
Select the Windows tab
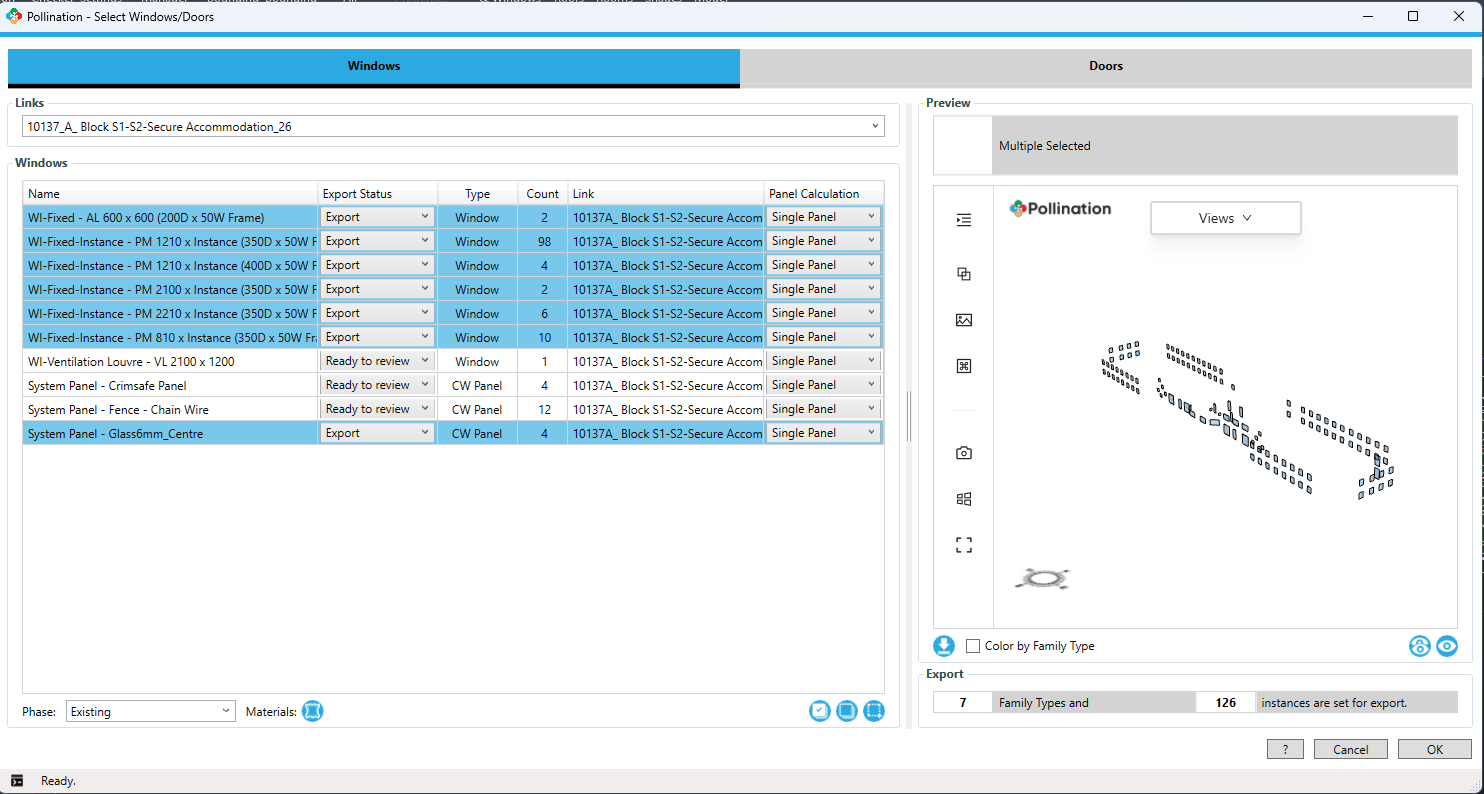tap(374, 66)
